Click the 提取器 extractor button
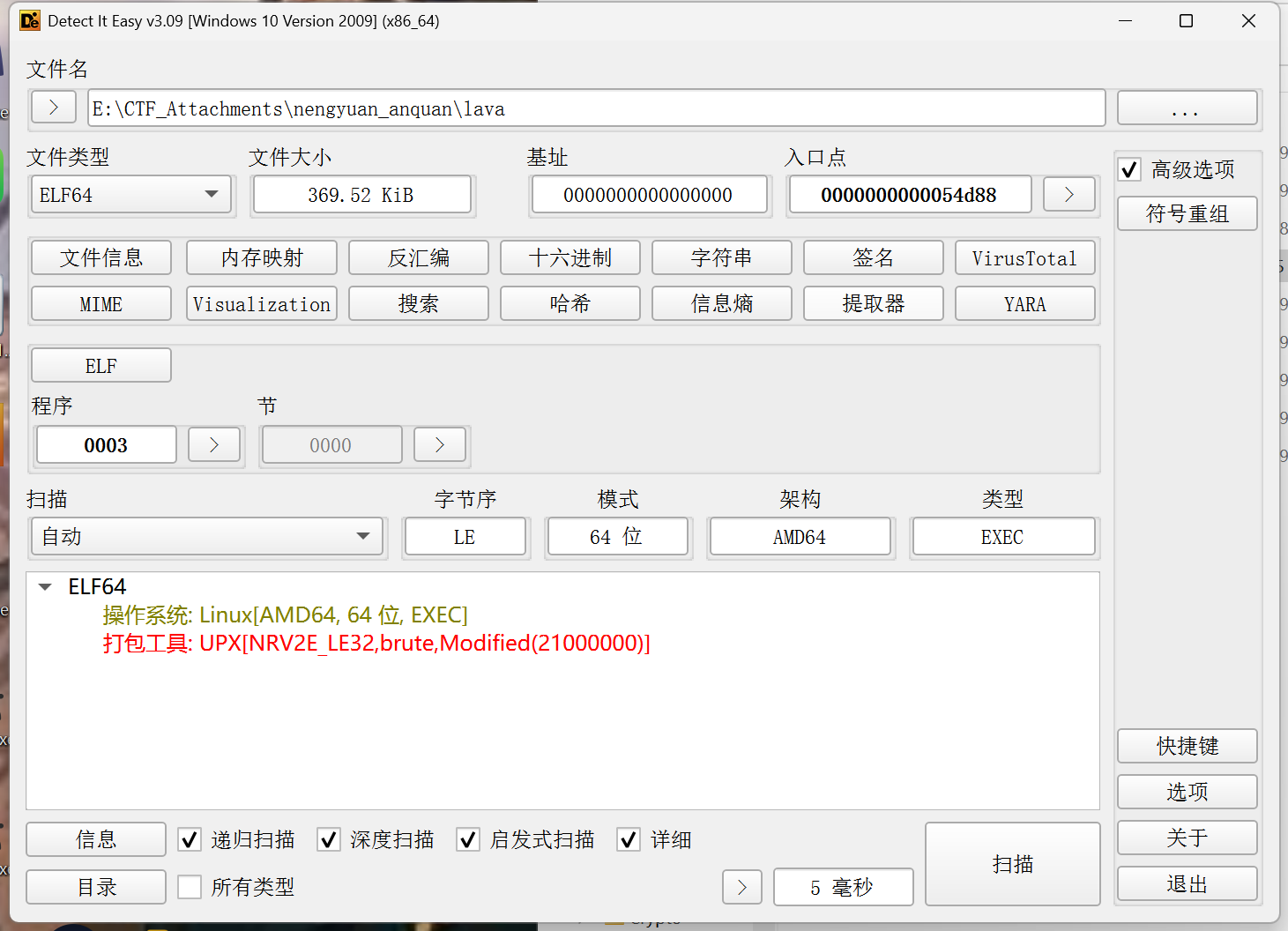 click(x=874, y=303)
